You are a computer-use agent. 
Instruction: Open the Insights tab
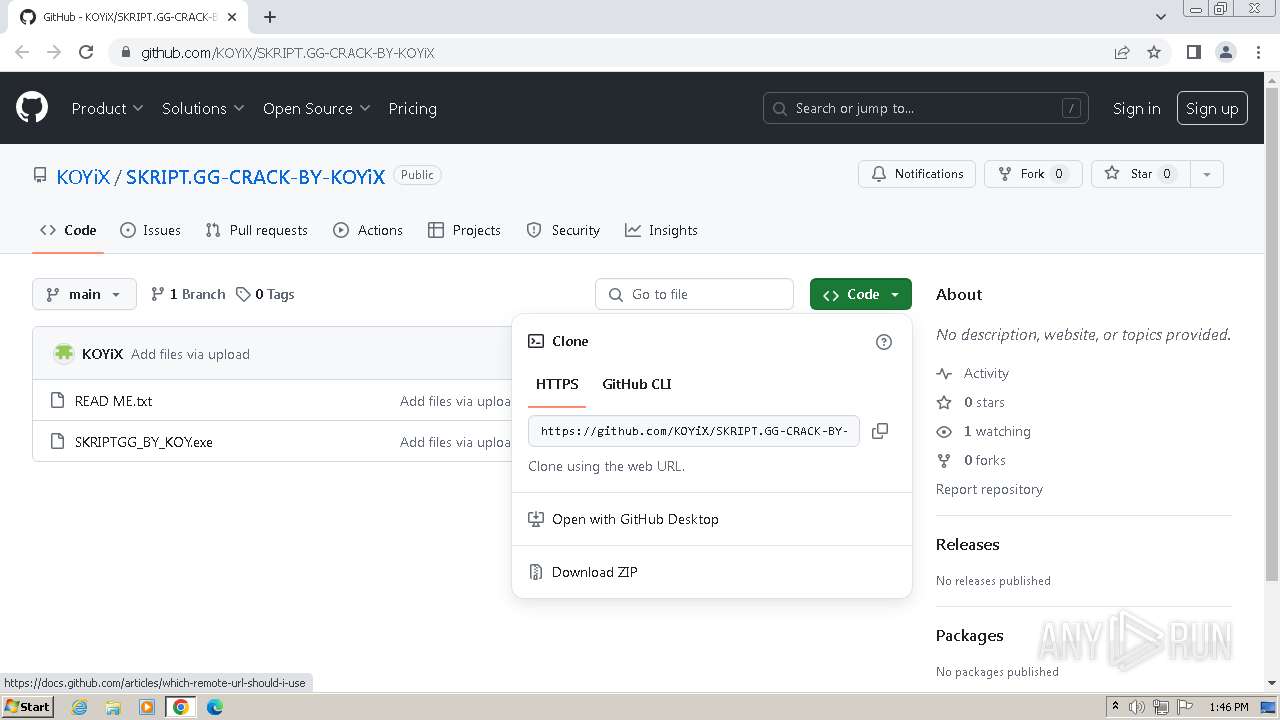click(x=661, y=230)
